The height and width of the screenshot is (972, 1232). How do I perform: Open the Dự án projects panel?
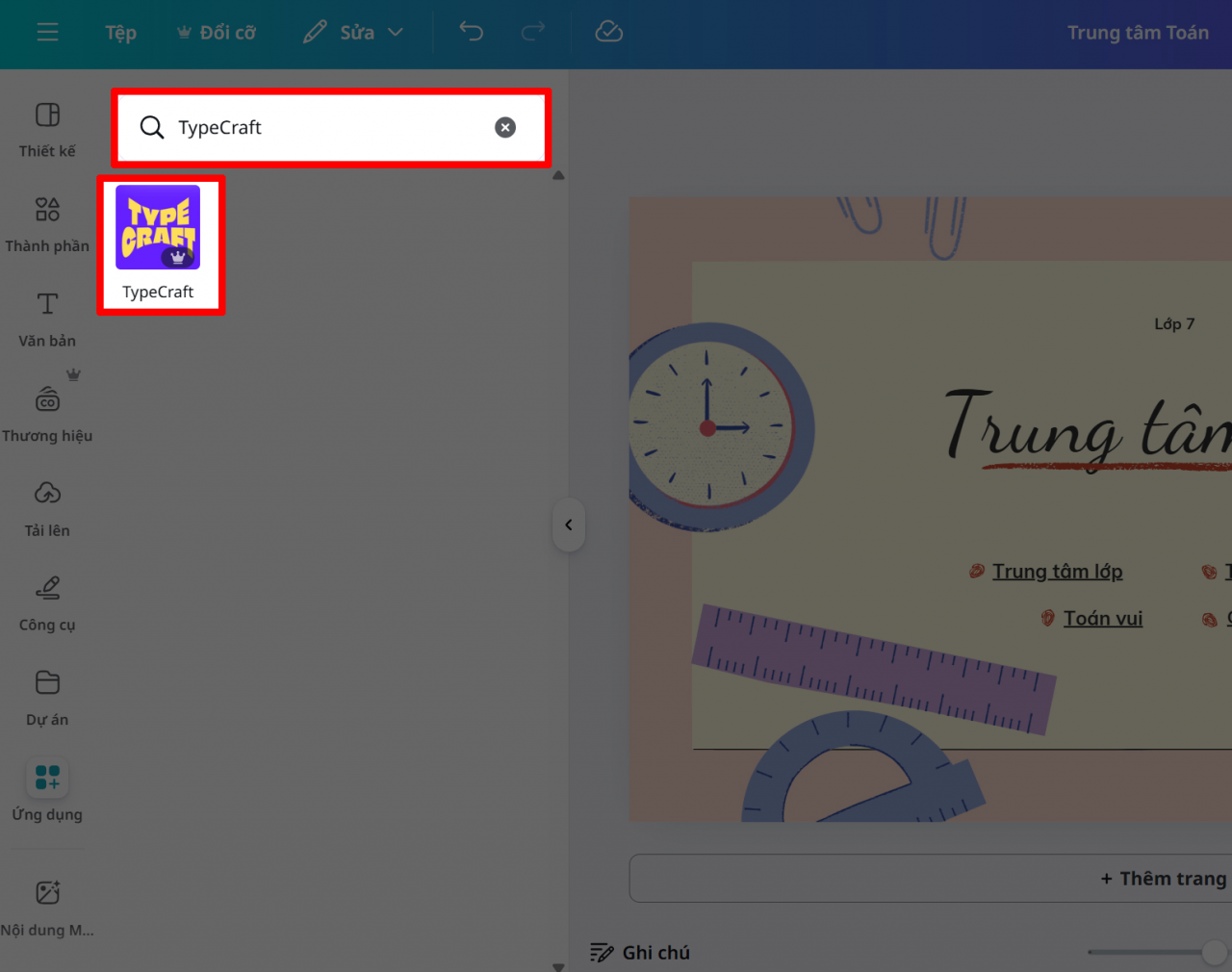[47, 698]
